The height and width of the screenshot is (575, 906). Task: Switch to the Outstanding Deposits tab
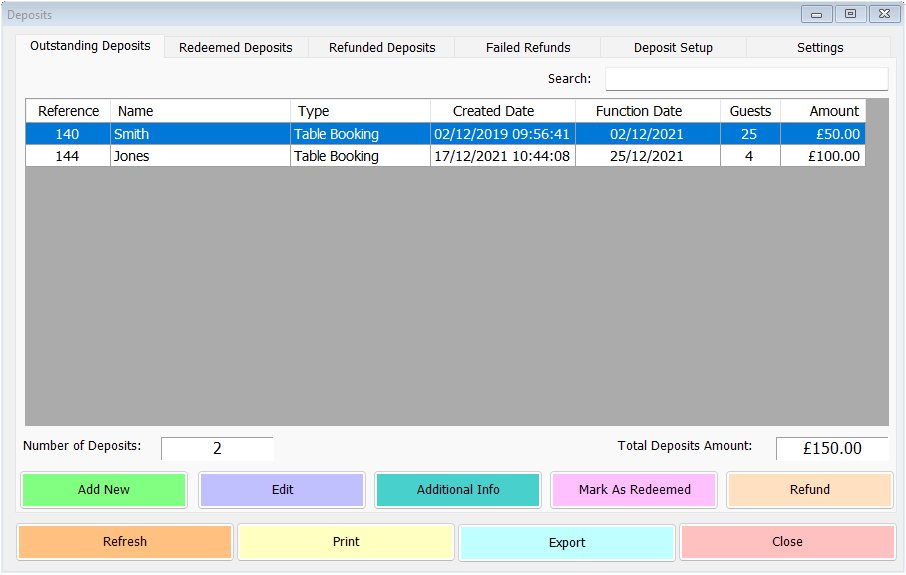pos(90,46)
